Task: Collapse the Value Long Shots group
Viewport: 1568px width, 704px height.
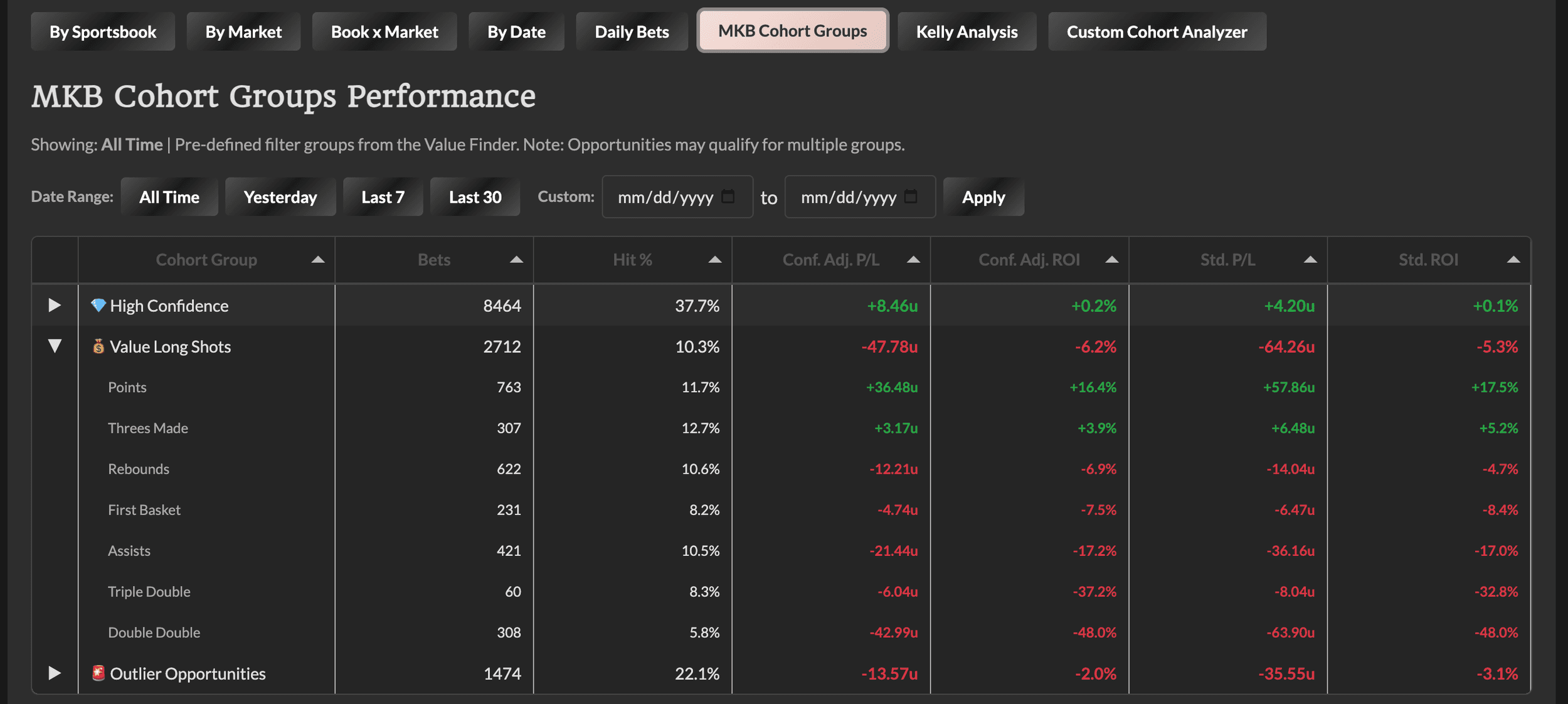Action: [x=55, y=346]
